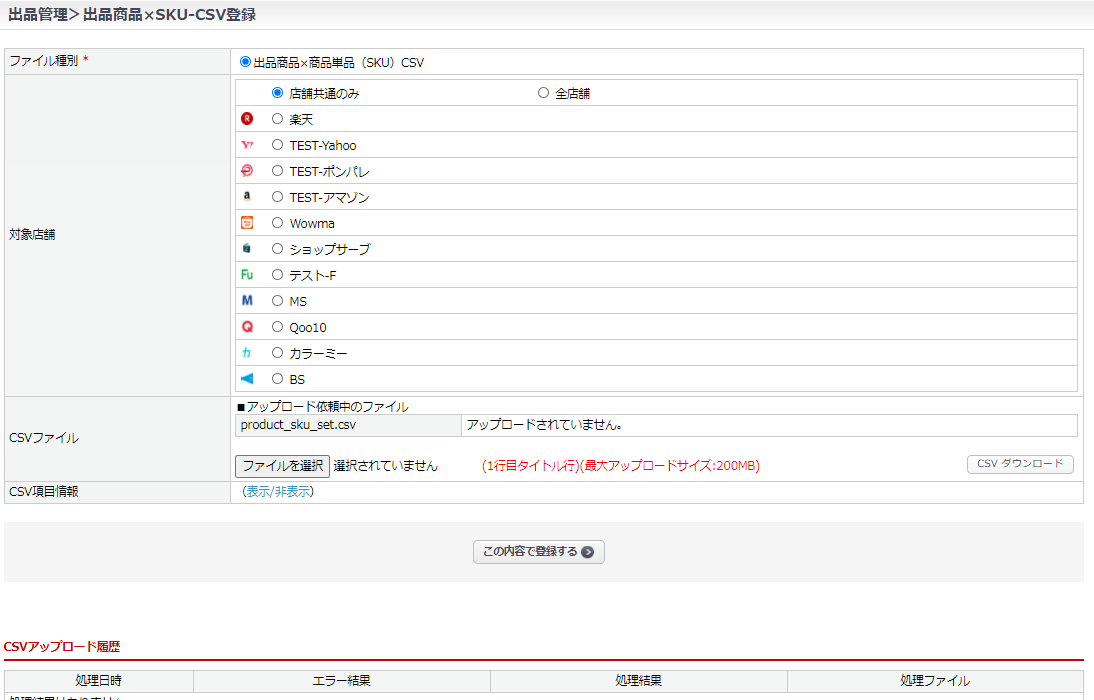Screen dimensions: 1094x700
Task: Click the 選択されていません file status text
Action: click(386, 466)
